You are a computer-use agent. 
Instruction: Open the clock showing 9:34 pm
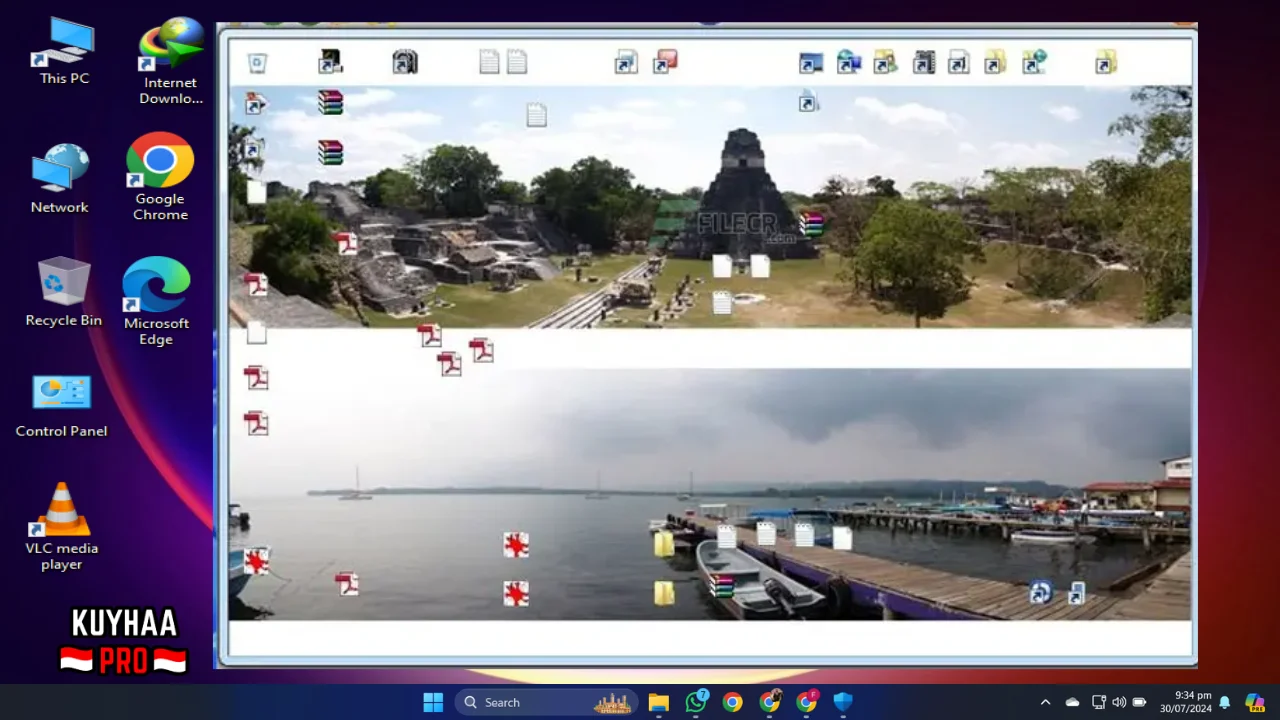[x=1186, y=702]
